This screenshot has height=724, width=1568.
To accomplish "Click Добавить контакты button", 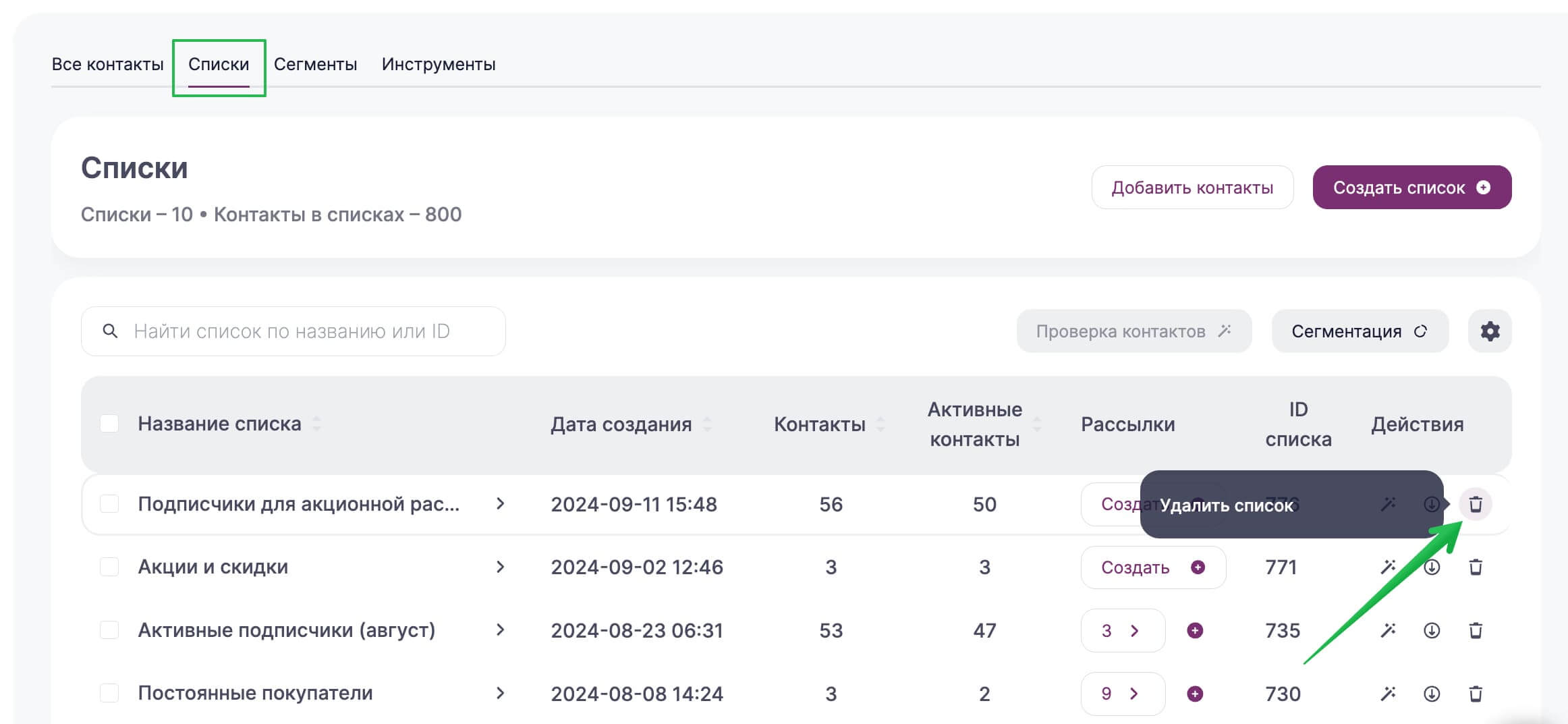I will [1192, 188].
